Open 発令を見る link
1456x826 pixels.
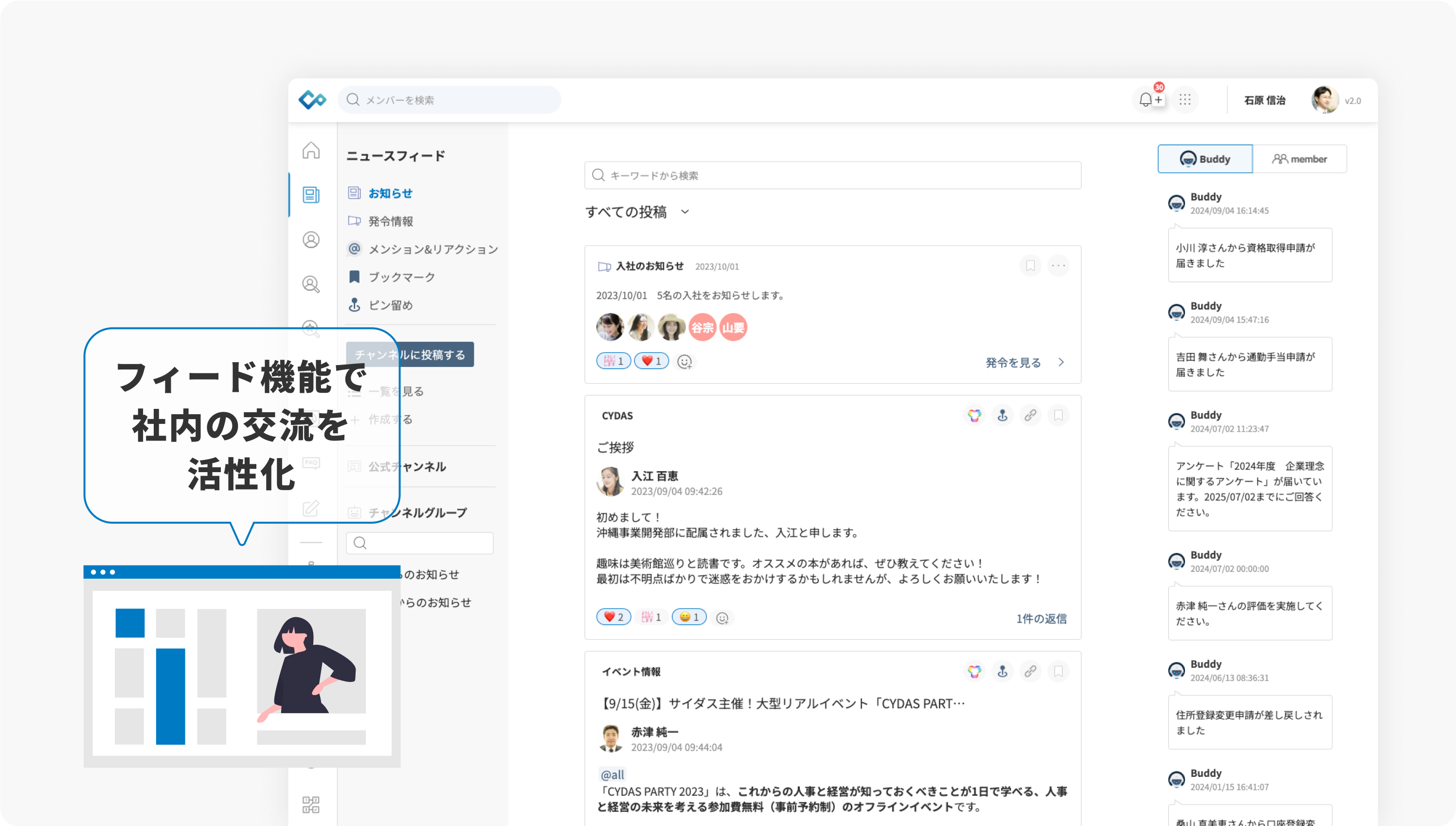tap(1013, 362)
